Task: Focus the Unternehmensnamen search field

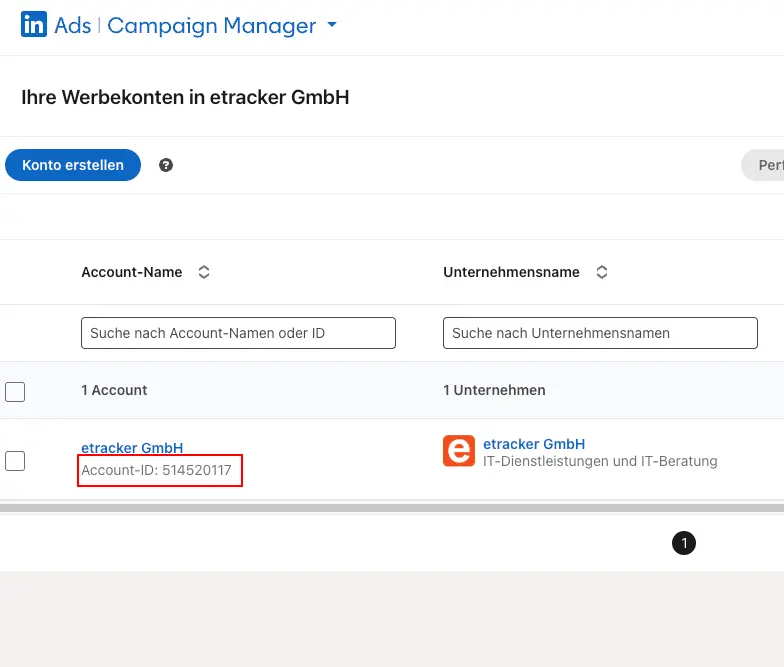Action: [x=600, y=333]
